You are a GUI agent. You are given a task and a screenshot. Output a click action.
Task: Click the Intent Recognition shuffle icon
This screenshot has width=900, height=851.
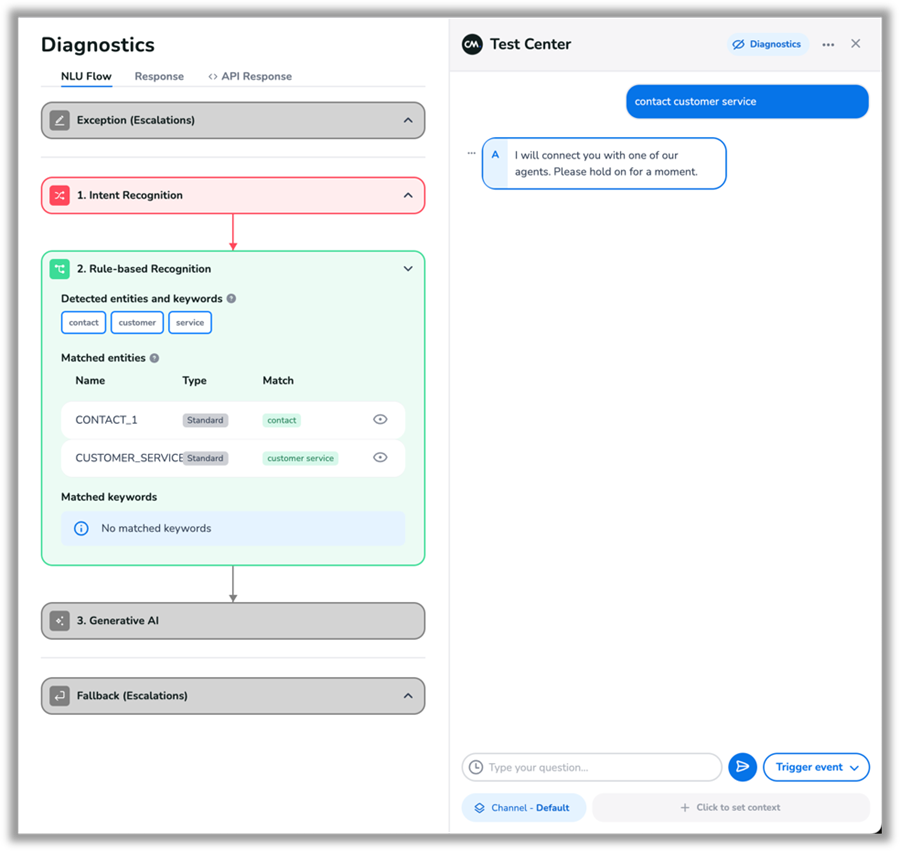point(60,195)
